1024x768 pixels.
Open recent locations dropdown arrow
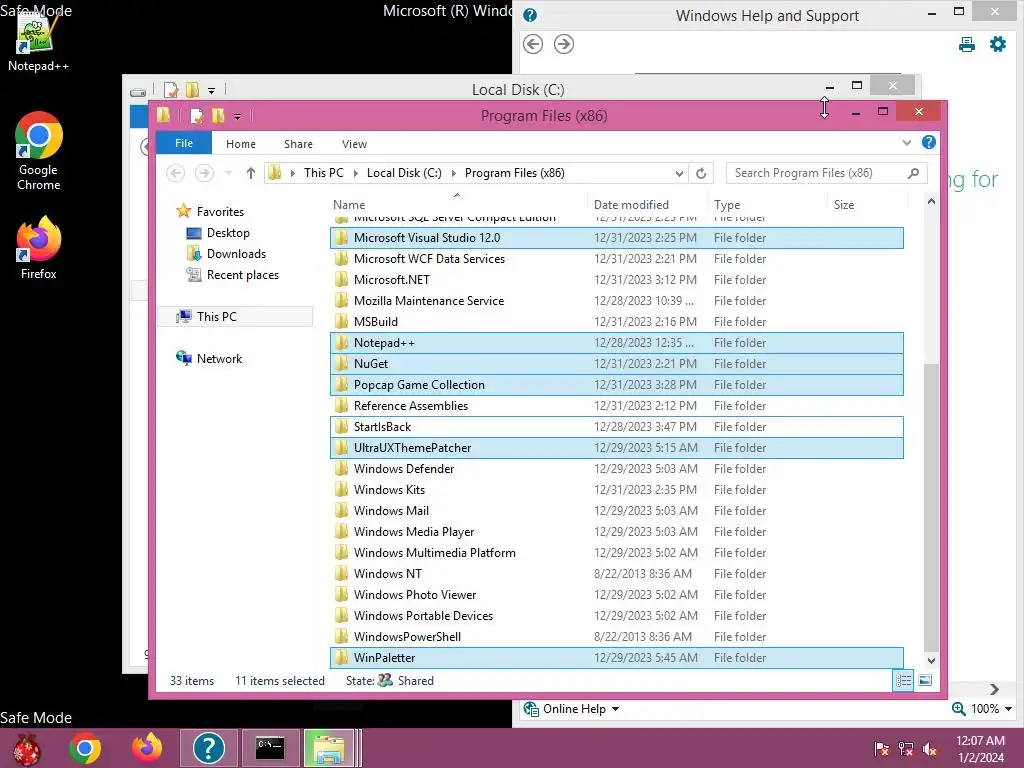click(228, 173)
